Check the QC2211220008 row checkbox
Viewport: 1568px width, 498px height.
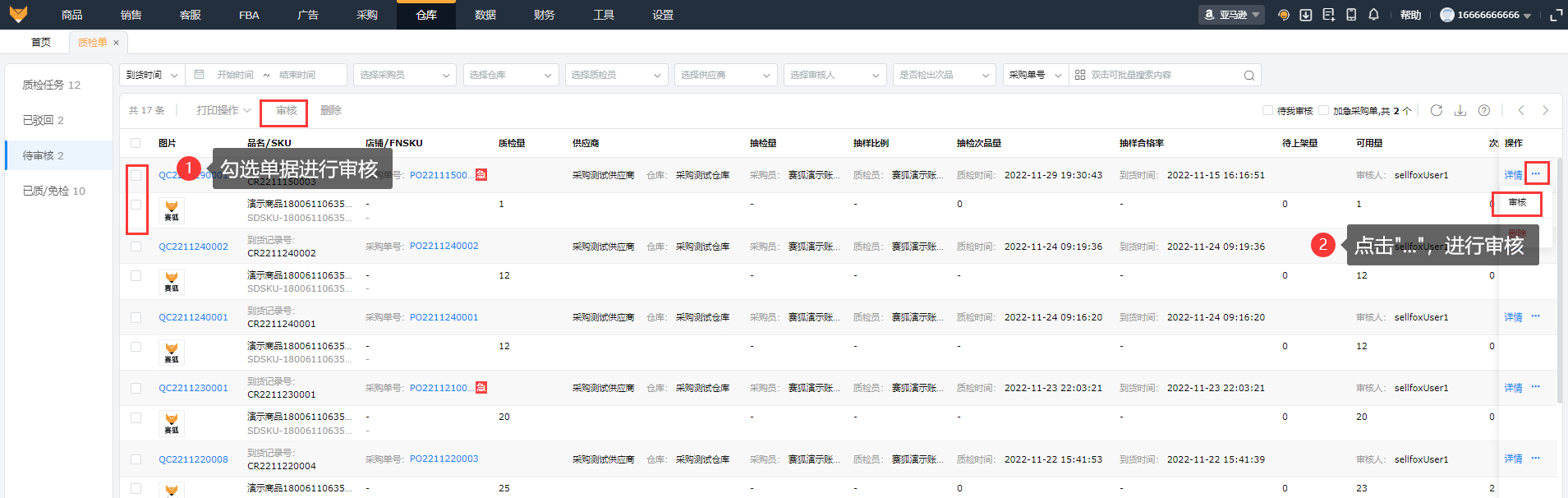click(x=136, y=459)
